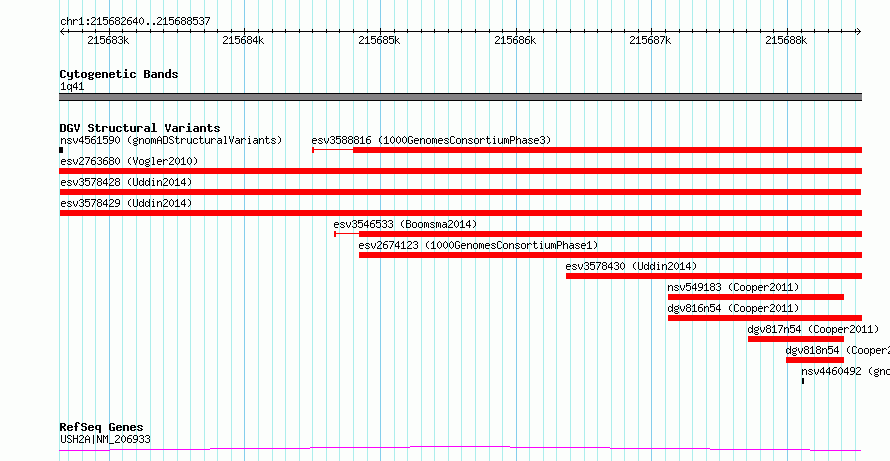Open the esv2674123 1000GenomesConsortiumPhase1 label
Image resolution: width=890 pixels, height=461 pixels.
point(478,245)
